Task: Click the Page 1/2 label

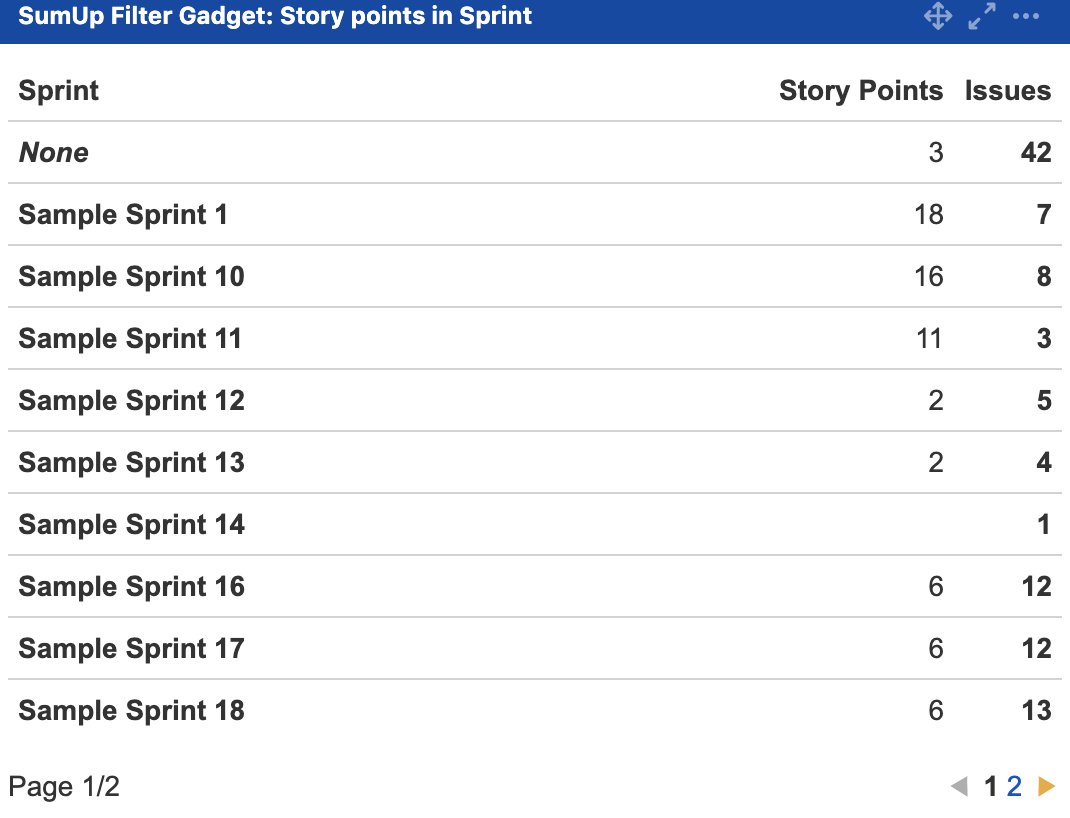Action: (x=63, y=787)
